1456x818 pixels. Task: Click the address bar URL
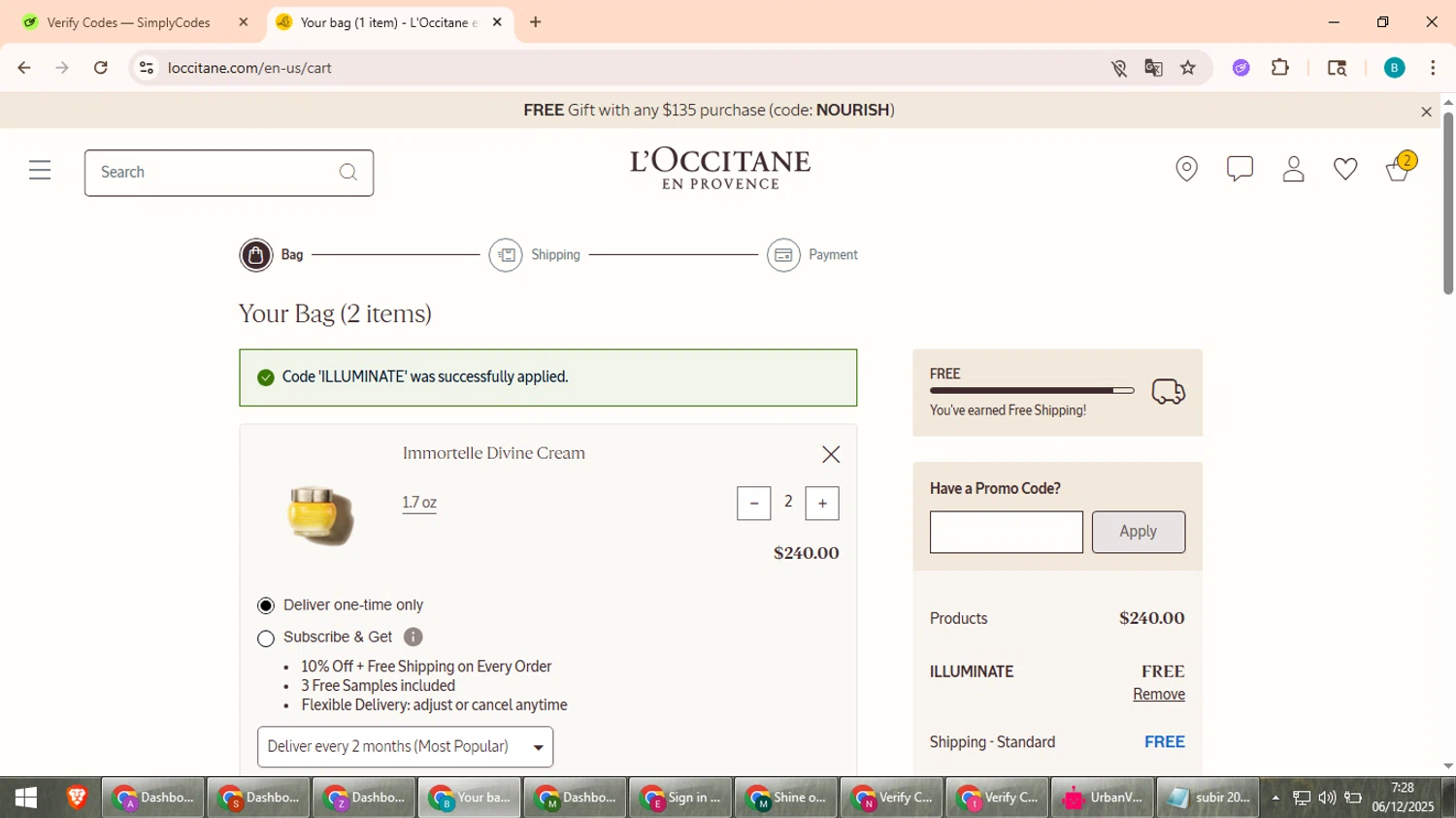click(249, 68)
